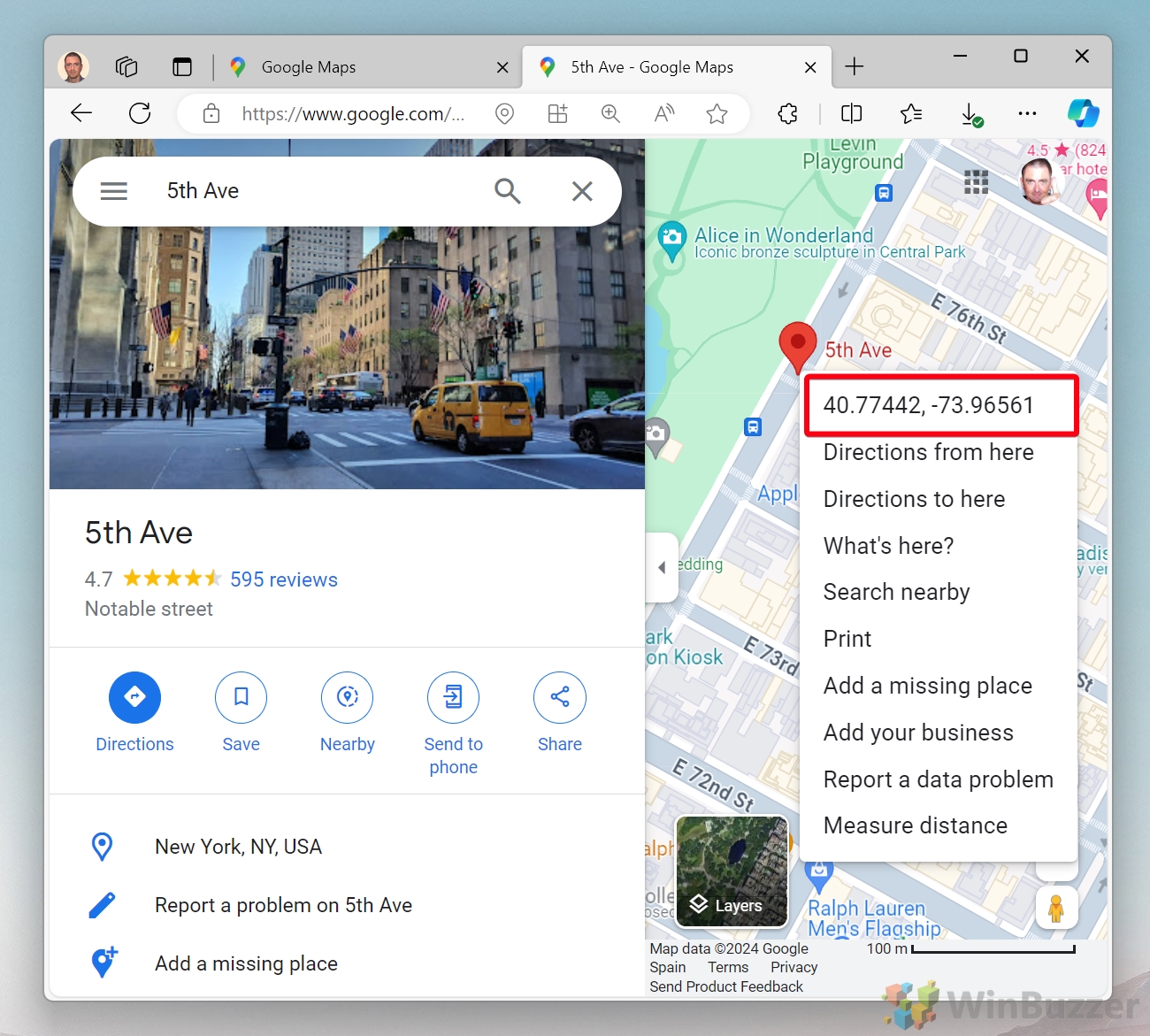Search Nearby 5th Ave
This screenshot has width=1150, height=1036.
coord(348,713)
